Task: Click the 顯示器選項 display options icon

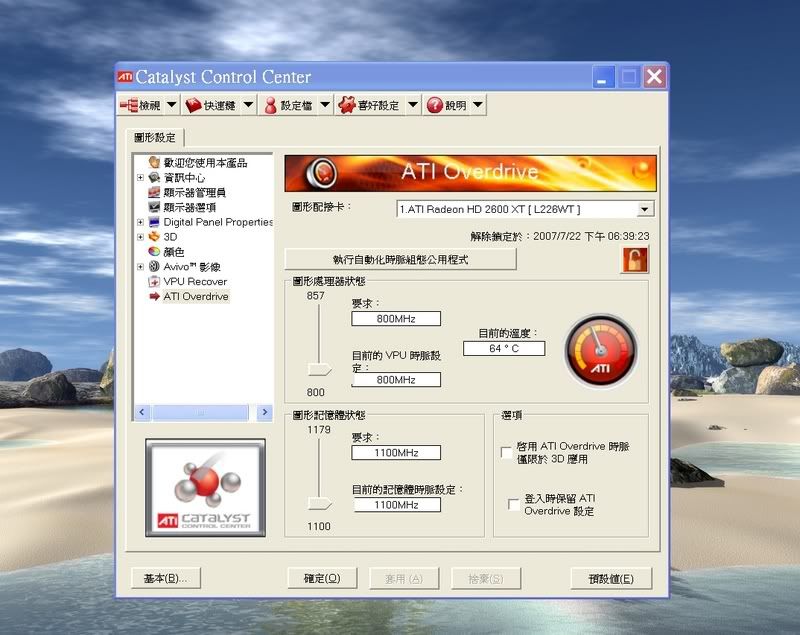Action: point(154,207)
